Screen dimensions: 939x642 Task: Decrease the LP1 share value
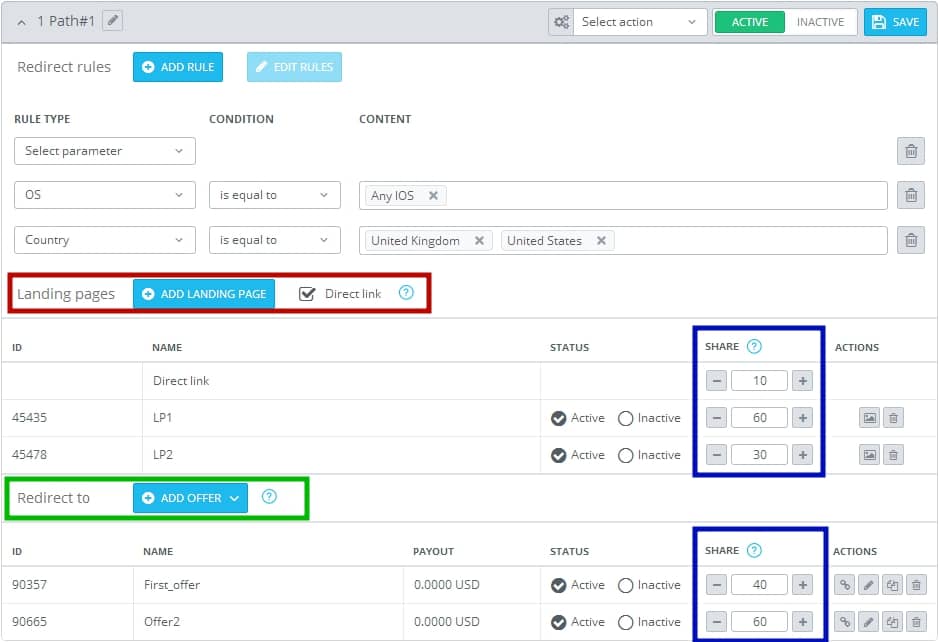(x=716, y=418)
